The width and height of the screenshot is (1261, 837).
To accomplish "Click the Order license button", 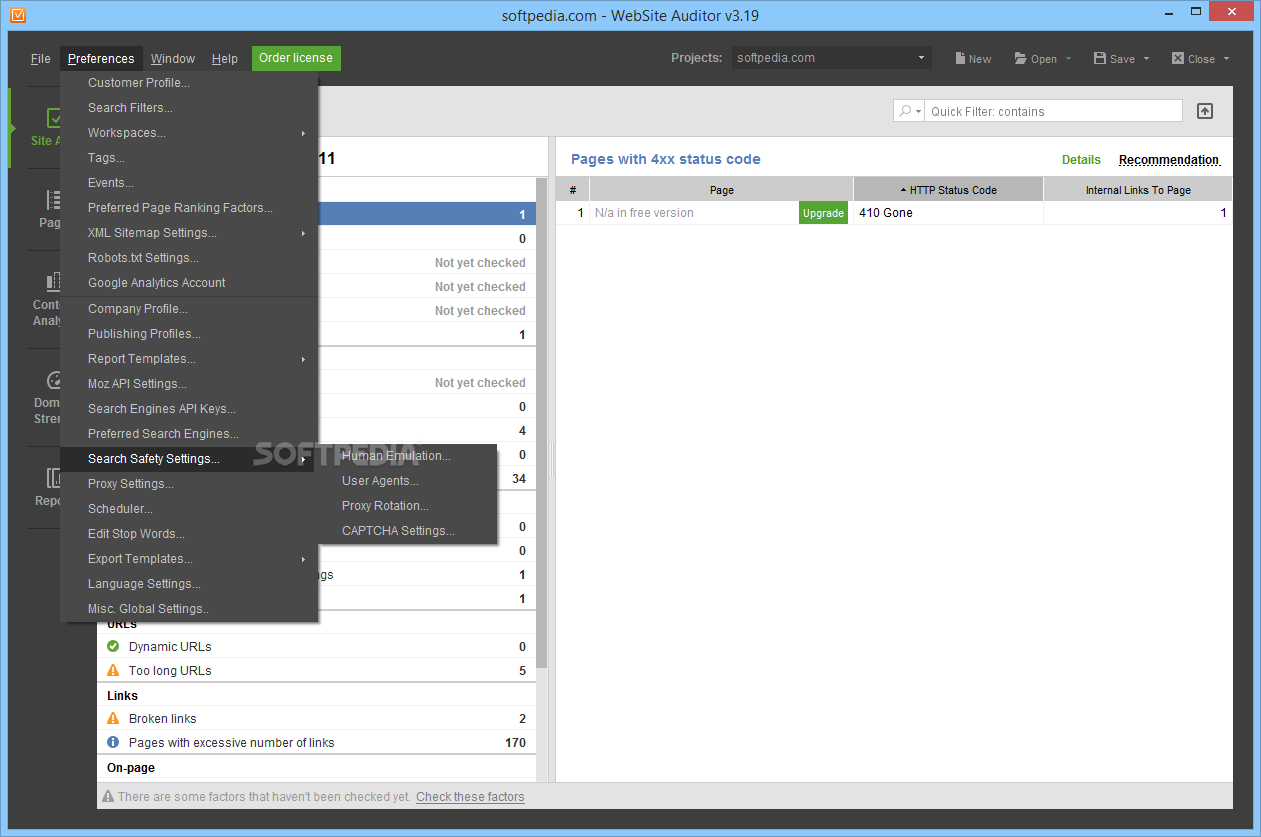I will tap(296, 58).
